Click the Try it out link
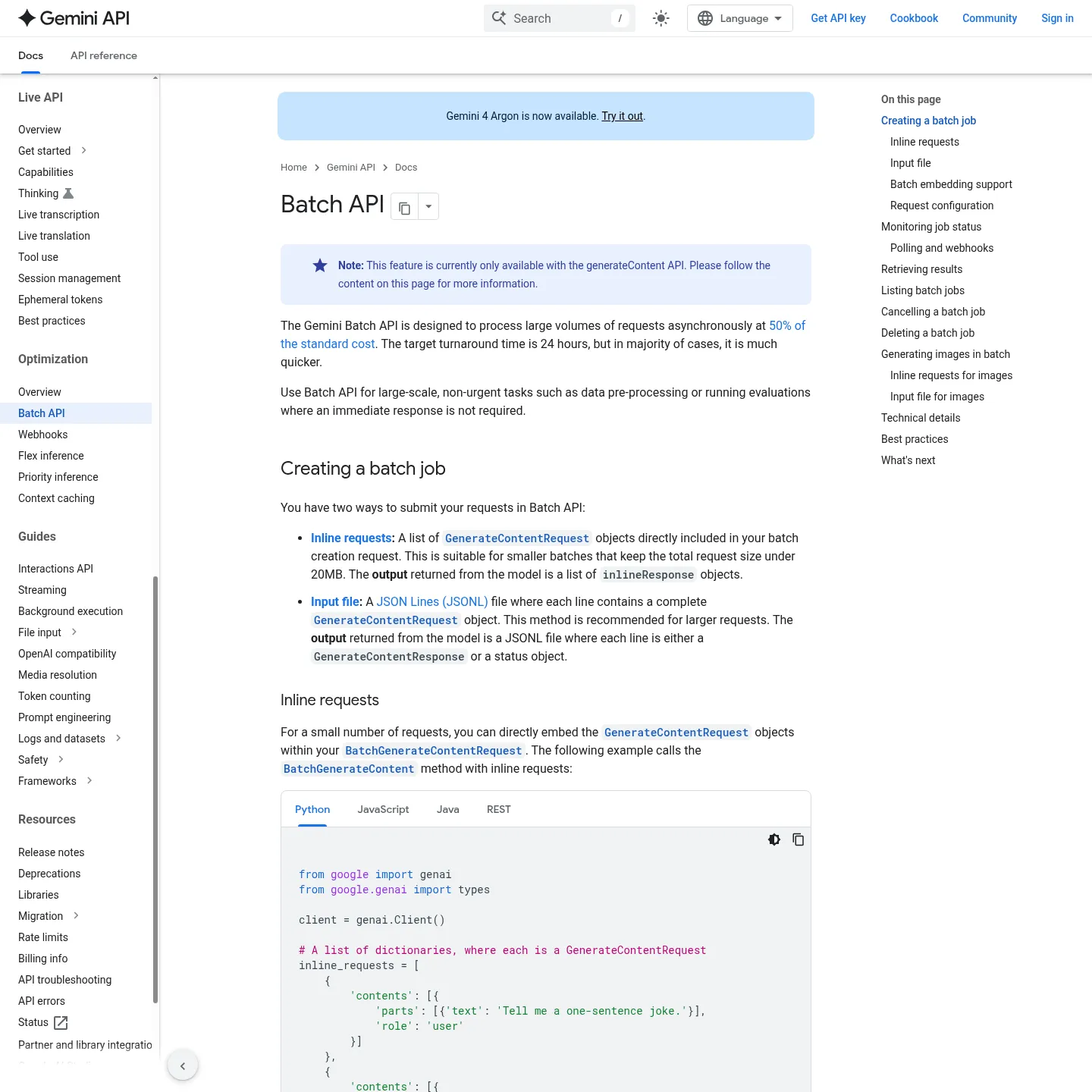 pyautogui.click(x=622, y=116)
